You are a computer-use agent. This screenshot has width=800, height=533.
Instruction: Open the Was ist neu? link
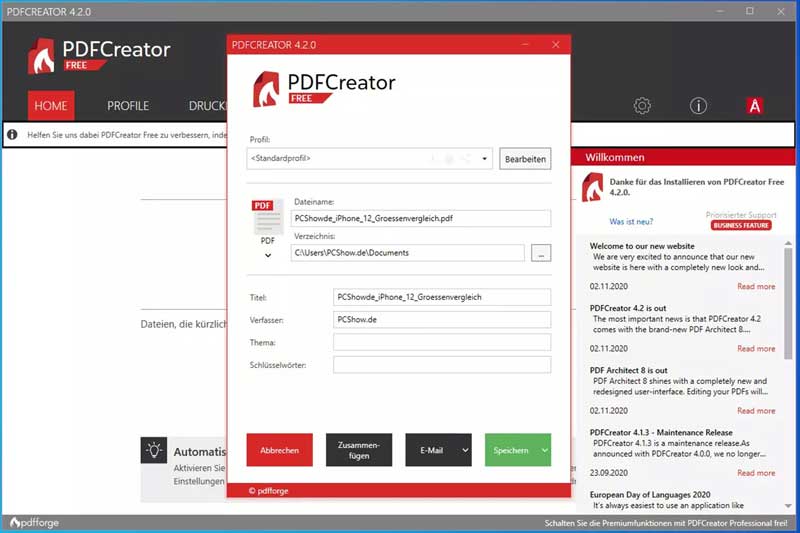pos(631,221)
